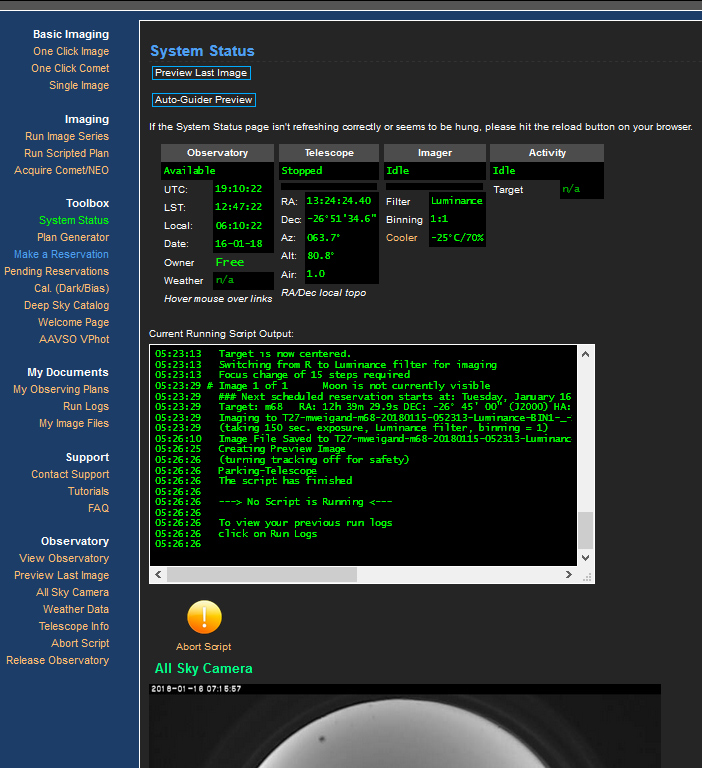This screenshot has width=702, height=768.
Task: Open the Deep Sky Catalog link
Action: tap(66, 305)
